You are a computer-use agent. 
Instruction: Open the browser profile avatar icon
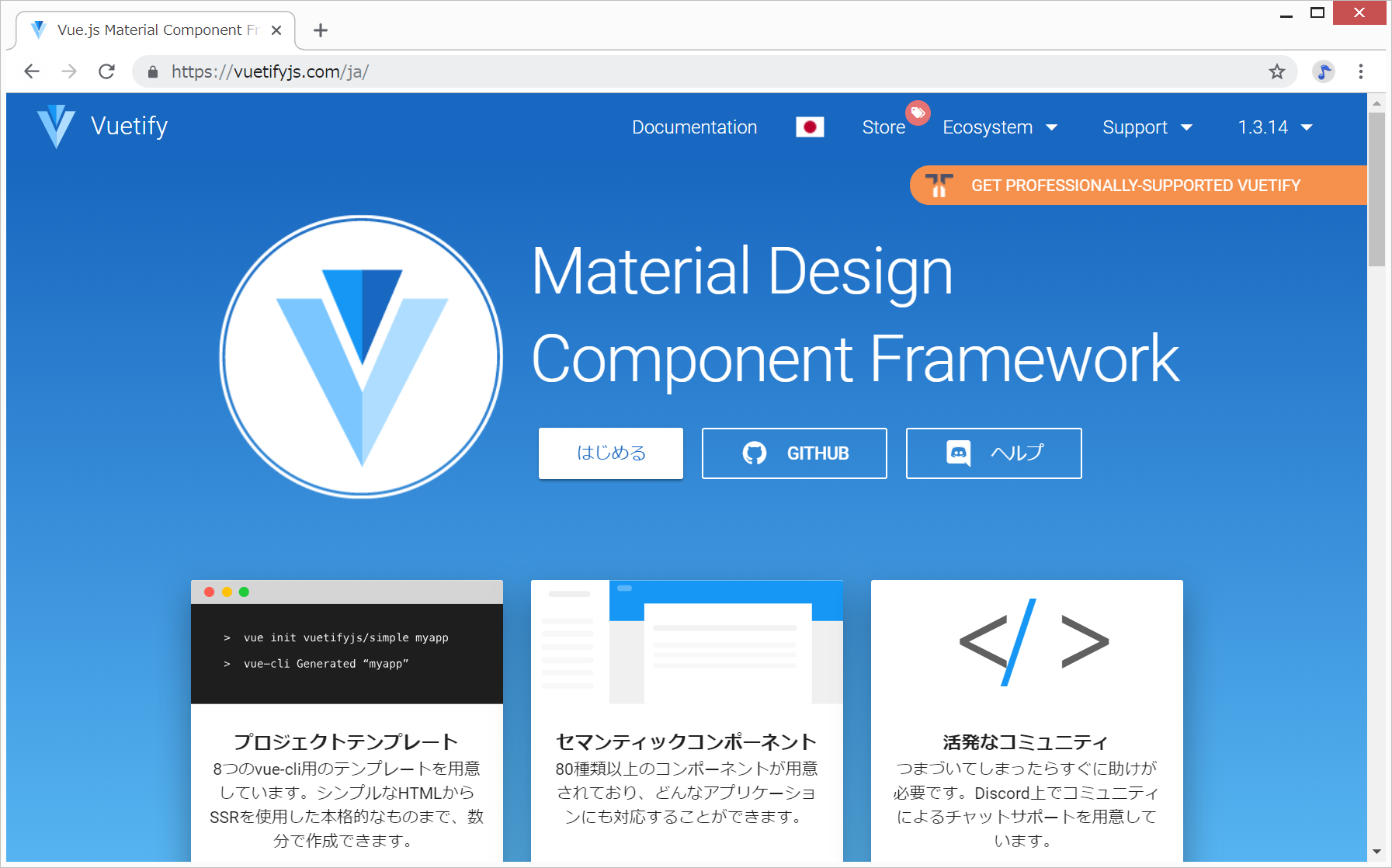point(1323,72)
